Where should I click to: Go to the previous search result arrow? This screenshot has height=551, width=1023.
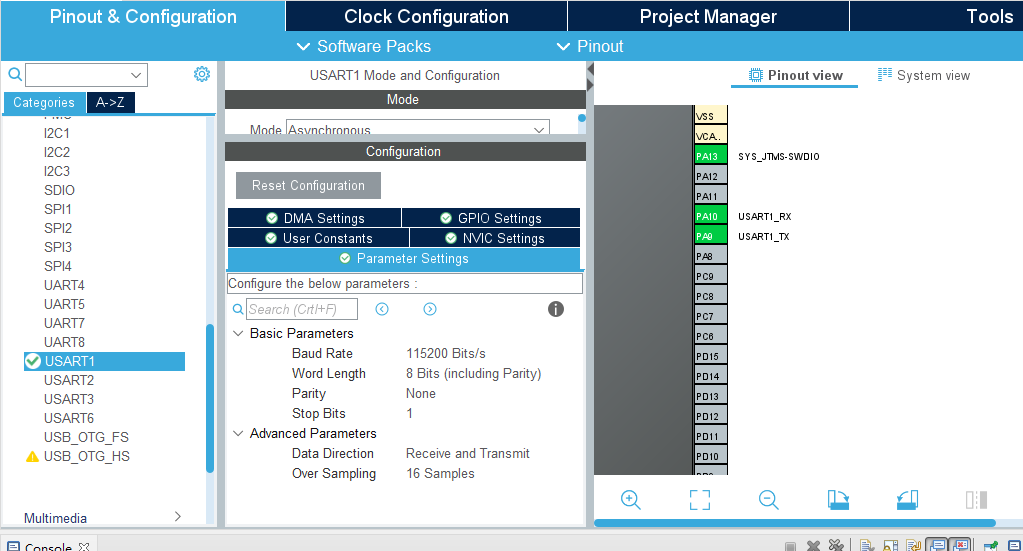(382, 309)
